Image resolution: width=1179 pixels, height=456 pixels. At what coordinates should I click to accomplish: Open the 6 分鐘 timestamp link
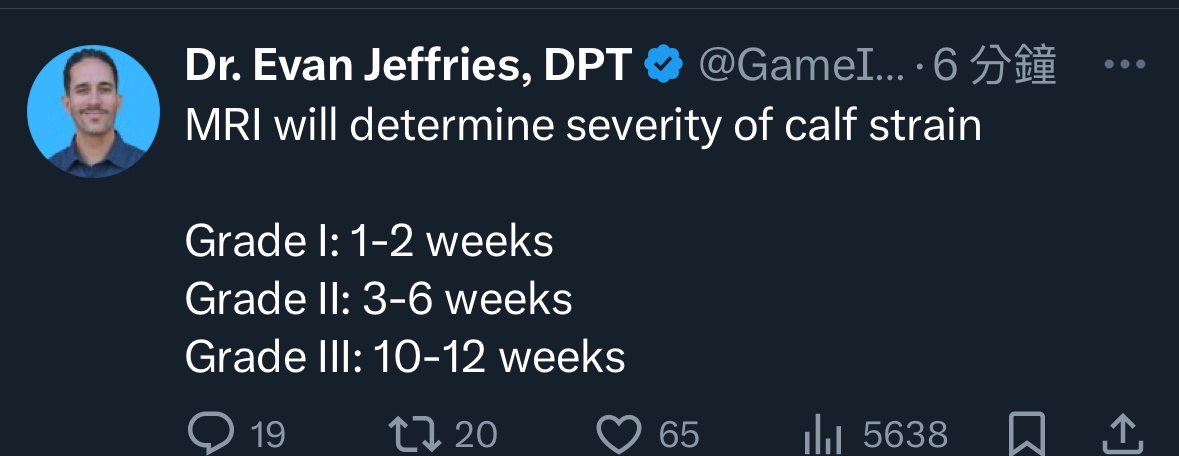pos(995,66)
